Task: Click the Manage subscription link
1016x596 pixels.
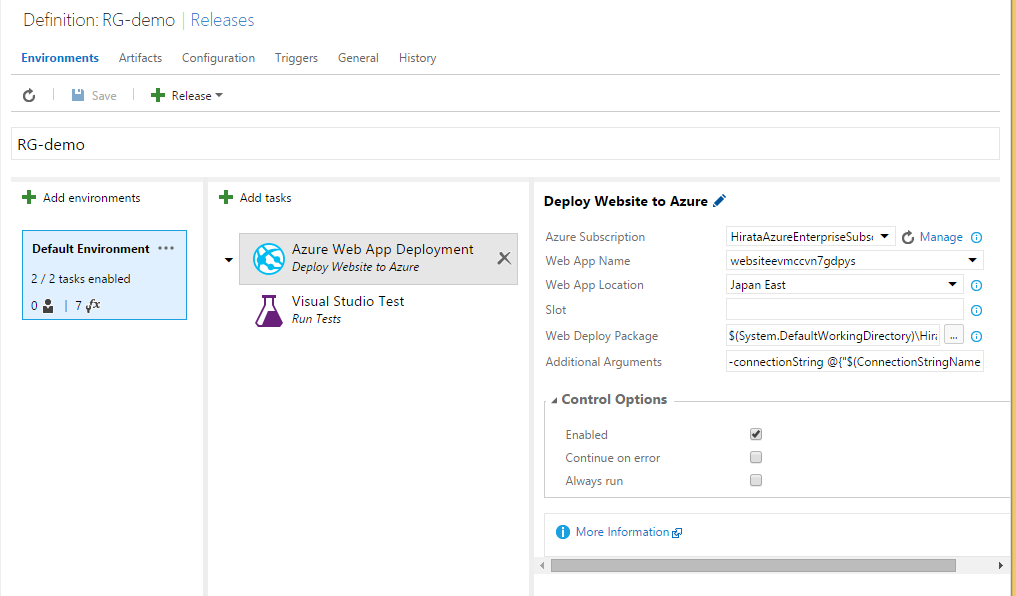Action: (x=941, y=237)
